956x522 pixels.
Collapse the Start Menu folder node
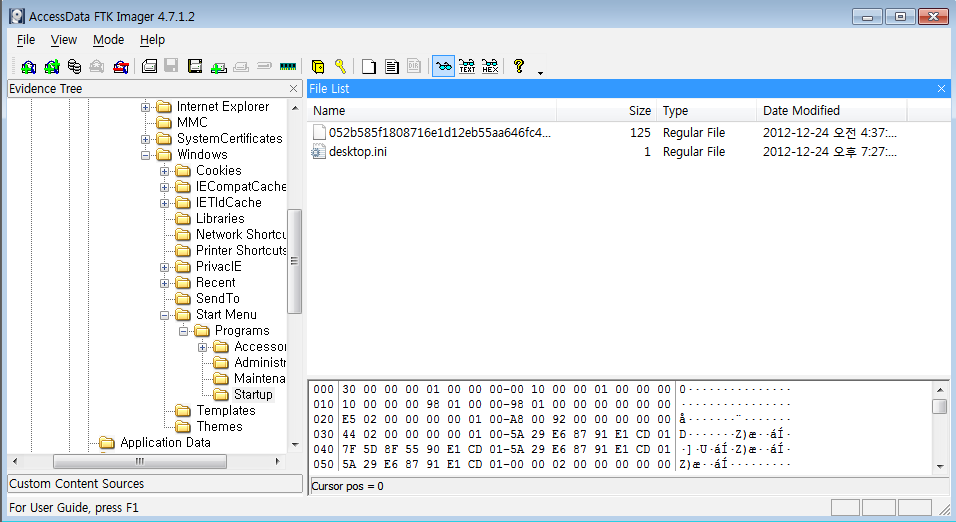coord(164,315)
